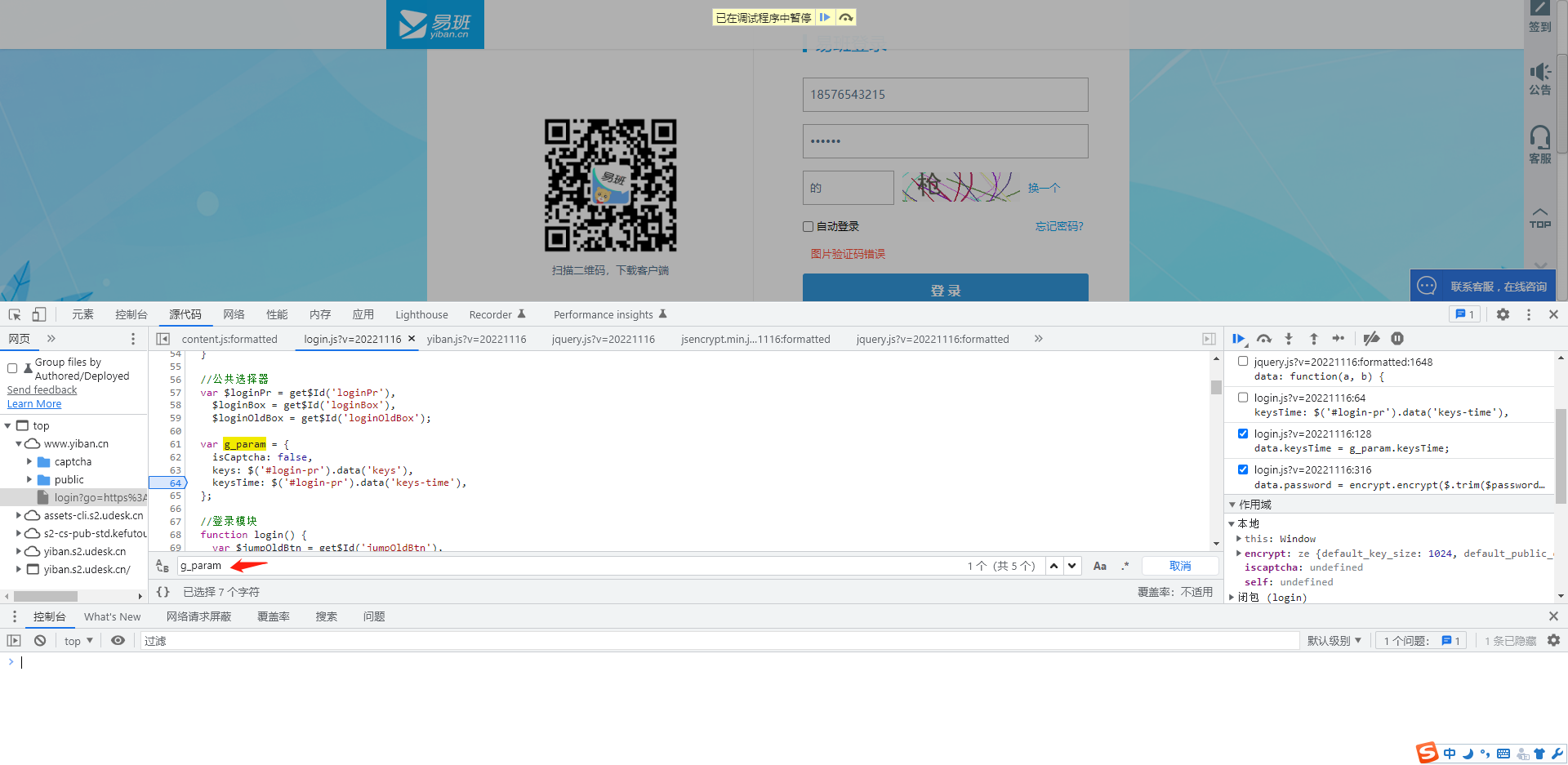
Task: Open the Lighthouse tab
Action: tap(421, 314)
